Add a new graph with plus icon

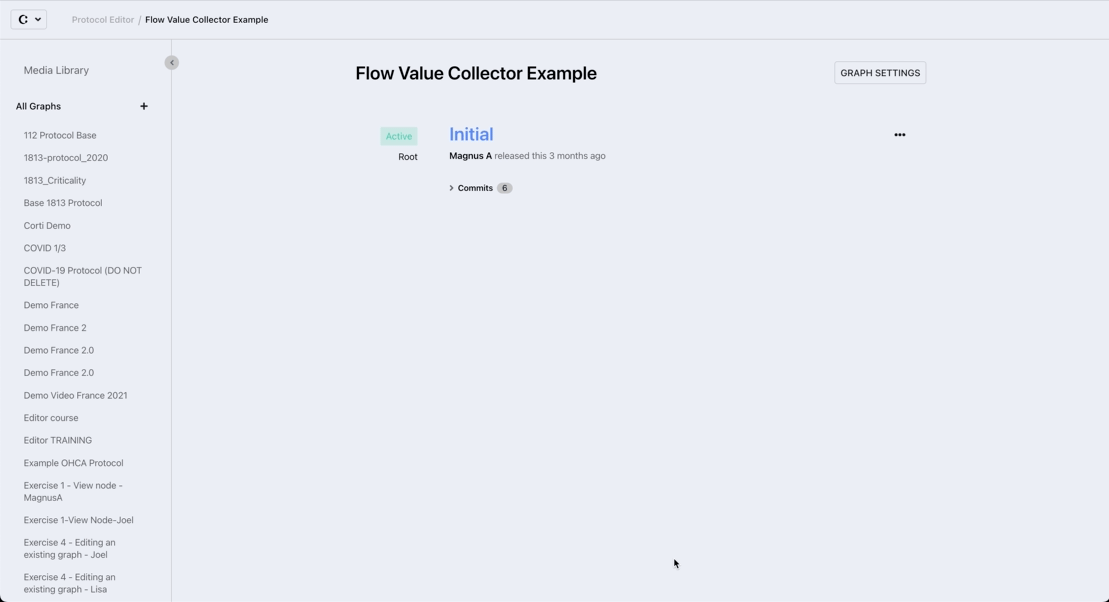pos(144,106)
